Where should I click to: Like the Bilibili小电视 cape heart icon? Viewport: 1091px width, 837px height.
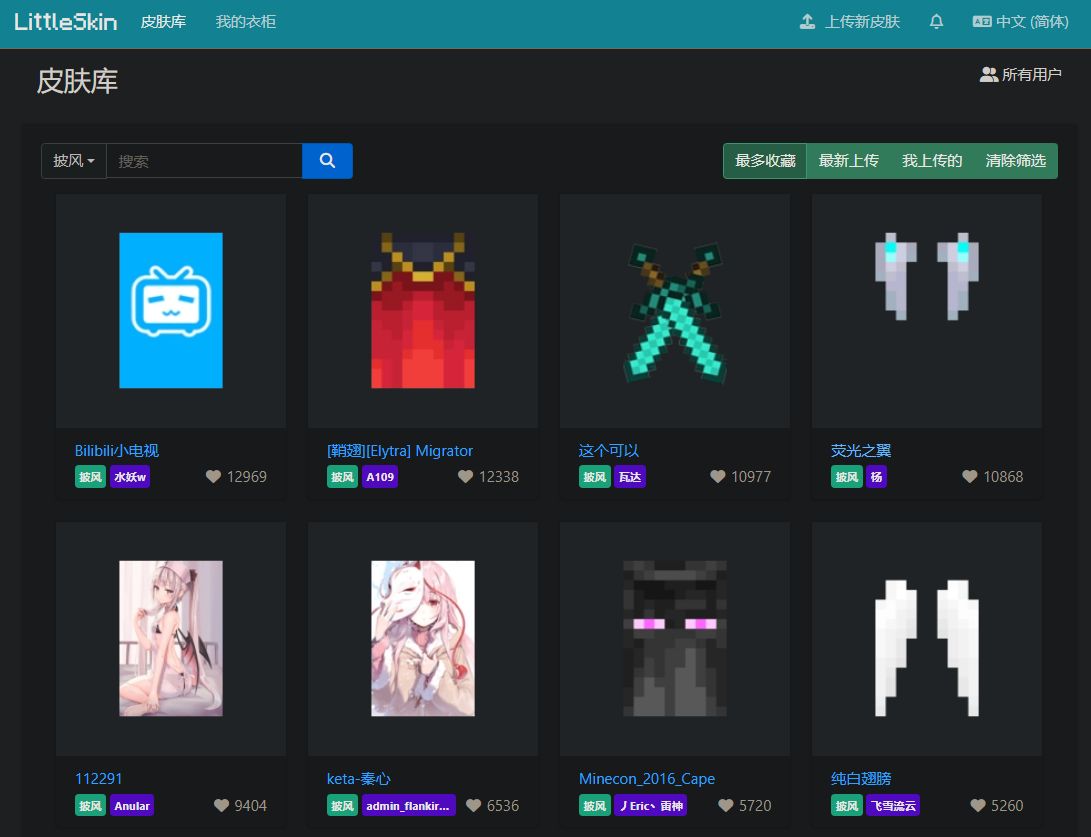pyautogui.click(x=213, y=477)
